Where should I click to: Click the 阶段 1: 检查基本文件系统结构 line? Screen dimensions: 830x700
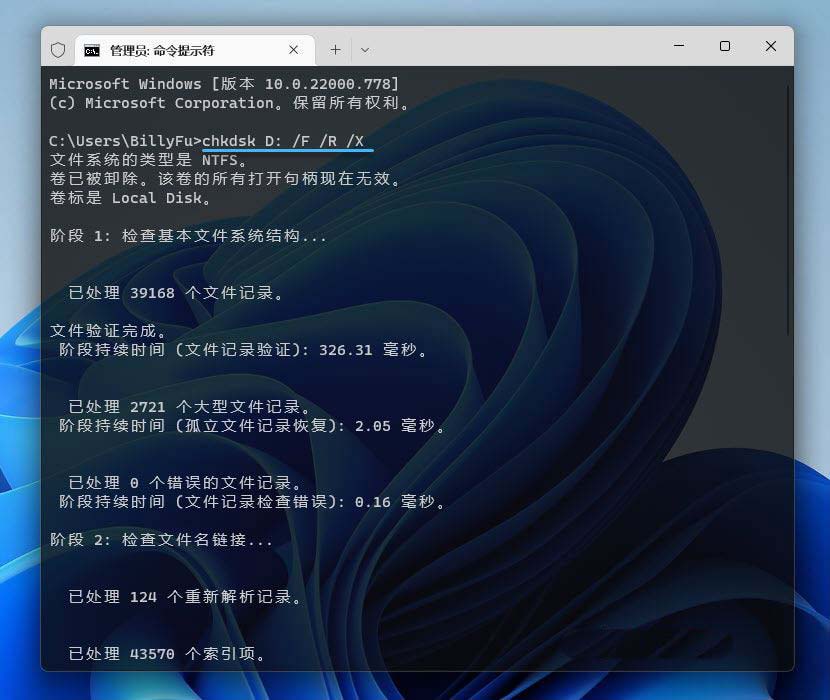pos(188,237)
